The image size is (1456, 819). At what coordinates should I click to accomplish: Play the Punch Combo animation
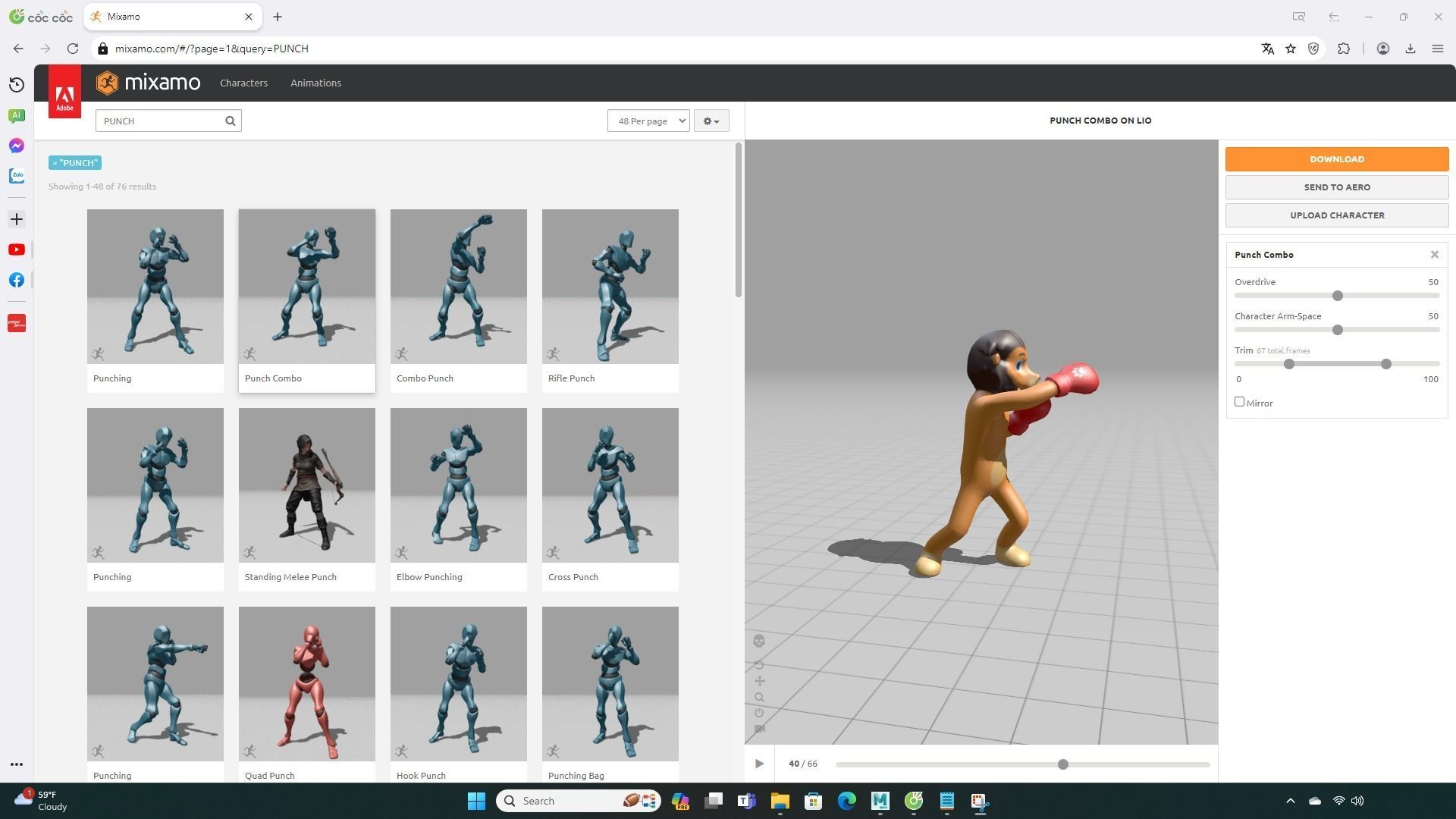click(759, 764)
